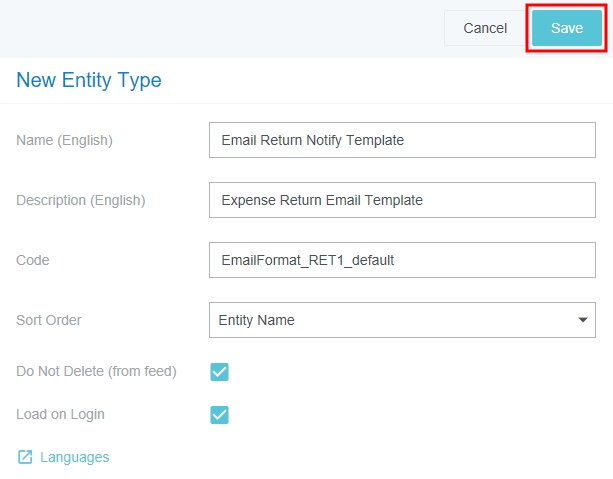
Task: Click the Save button
Action: tap(566, 28)
